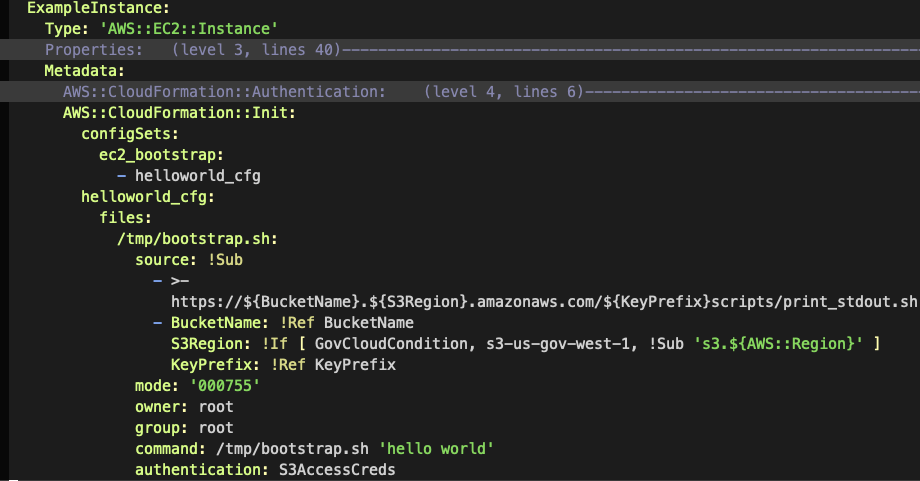Click the https amazonaws.com URL line
The width and height of the screenshot is (920, 481).
pyautogui.click(x=544, y=302)
